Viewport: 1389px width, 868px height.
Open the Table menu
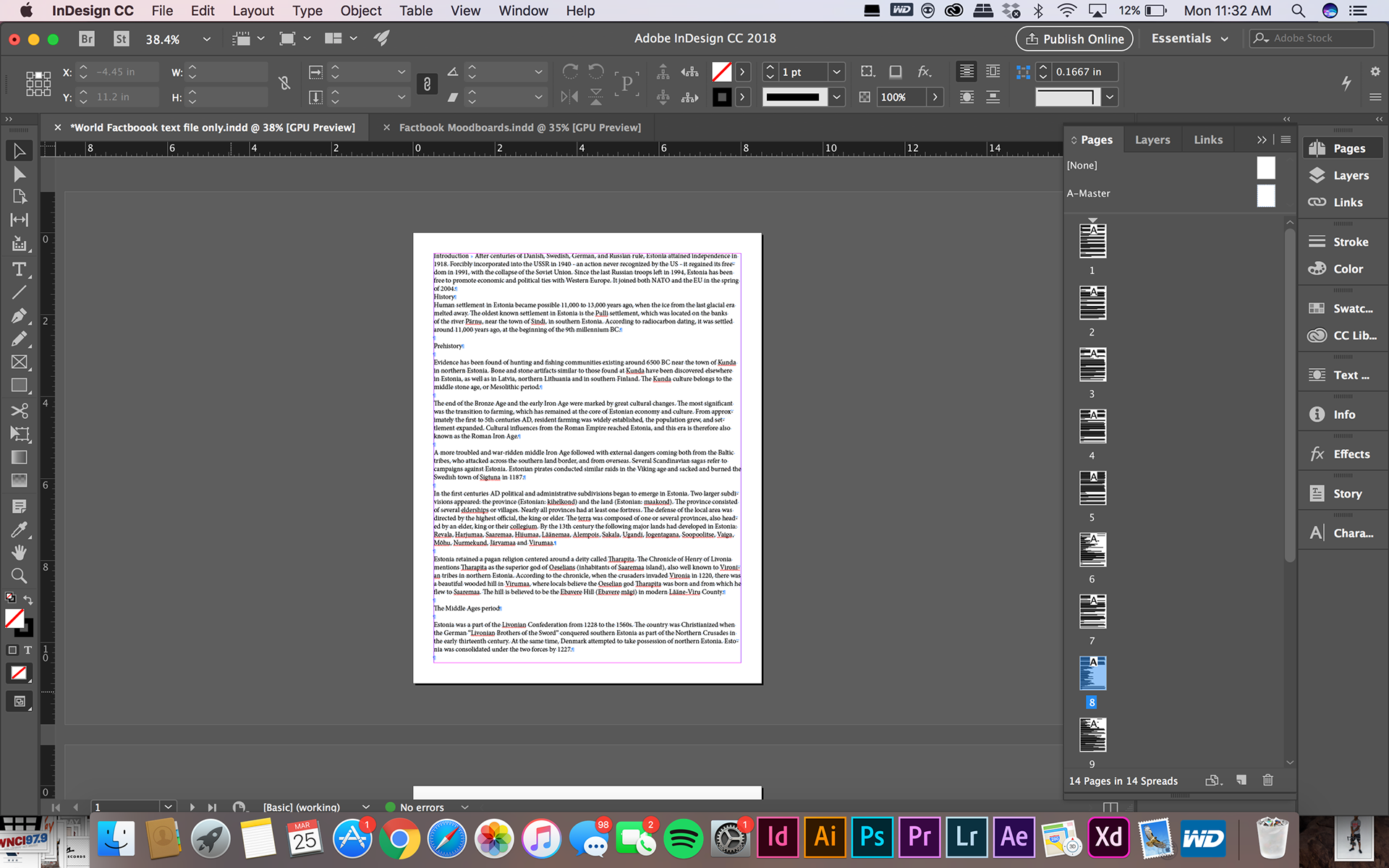416,11
